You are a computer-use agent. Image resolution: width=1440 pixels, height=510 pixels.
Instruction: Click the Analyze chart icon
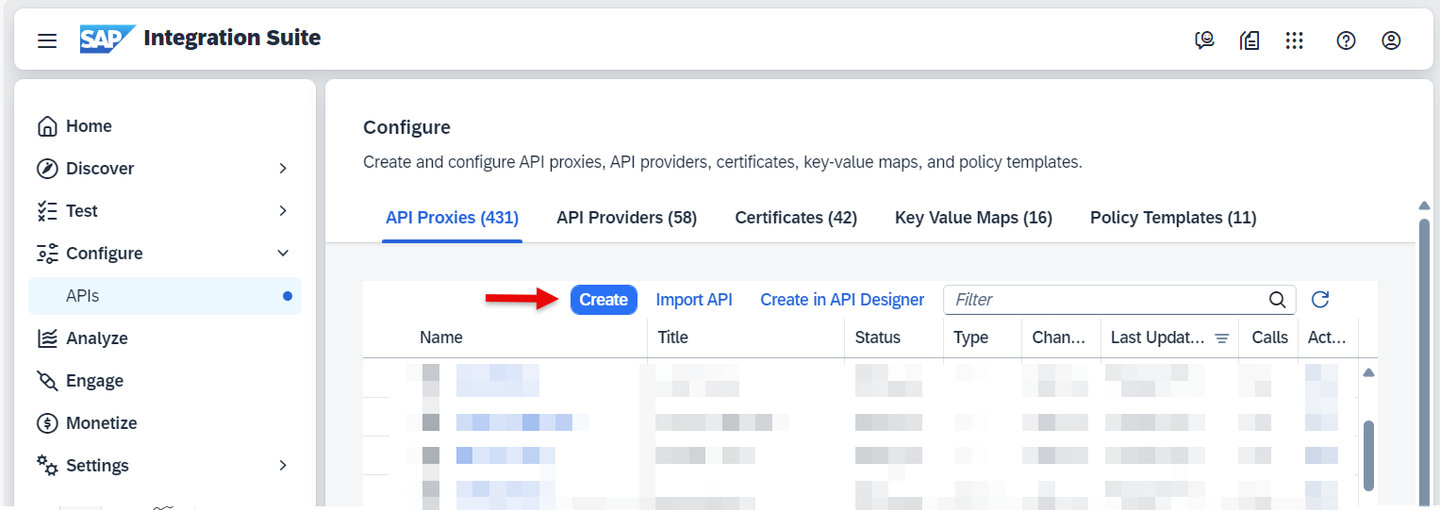pyautogui.click(x=47, y=338)
